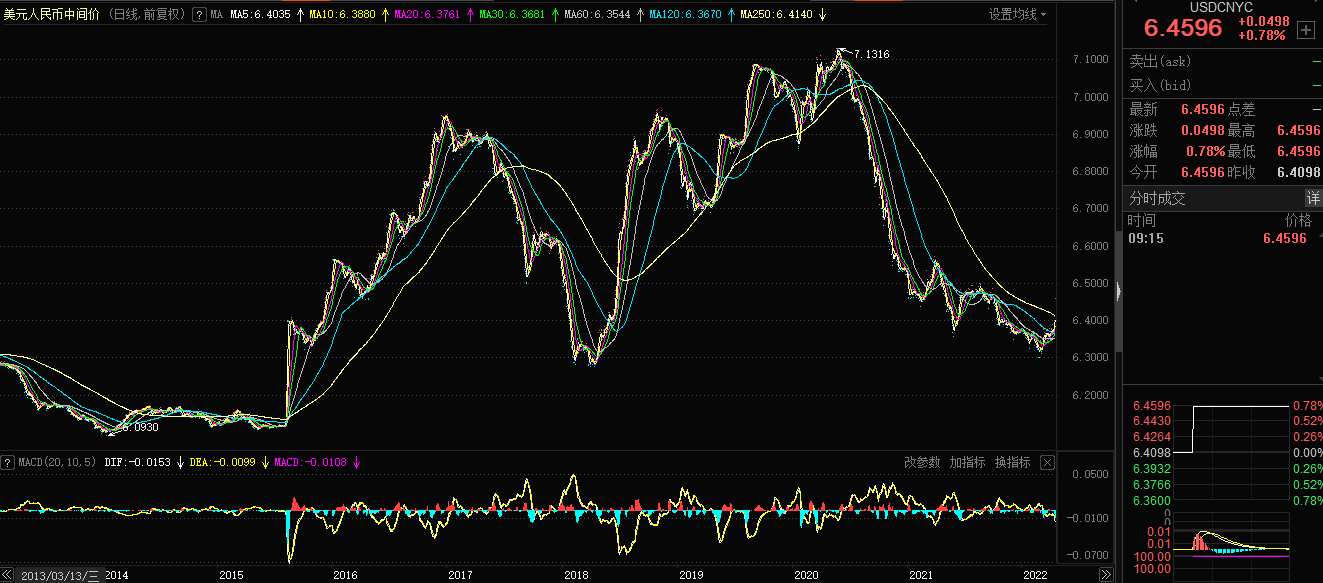The width and height of the screenshot is (1323, 583).
Task: Click 改参数 to edit indicator parameters
Action: click(x=922, y=462)
